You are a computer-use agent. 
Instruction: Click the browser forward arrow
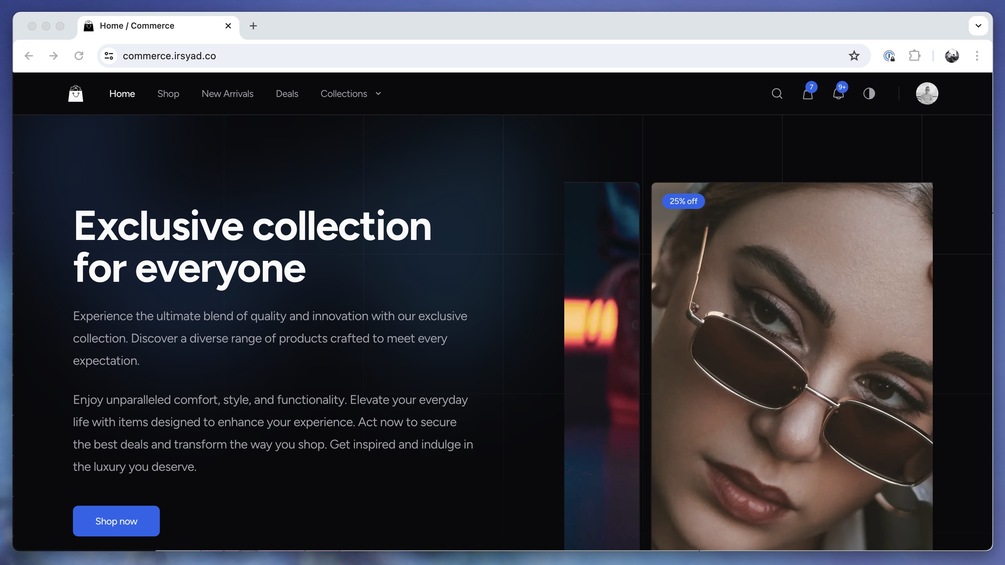pyautogui.click(x=53, y=56)
